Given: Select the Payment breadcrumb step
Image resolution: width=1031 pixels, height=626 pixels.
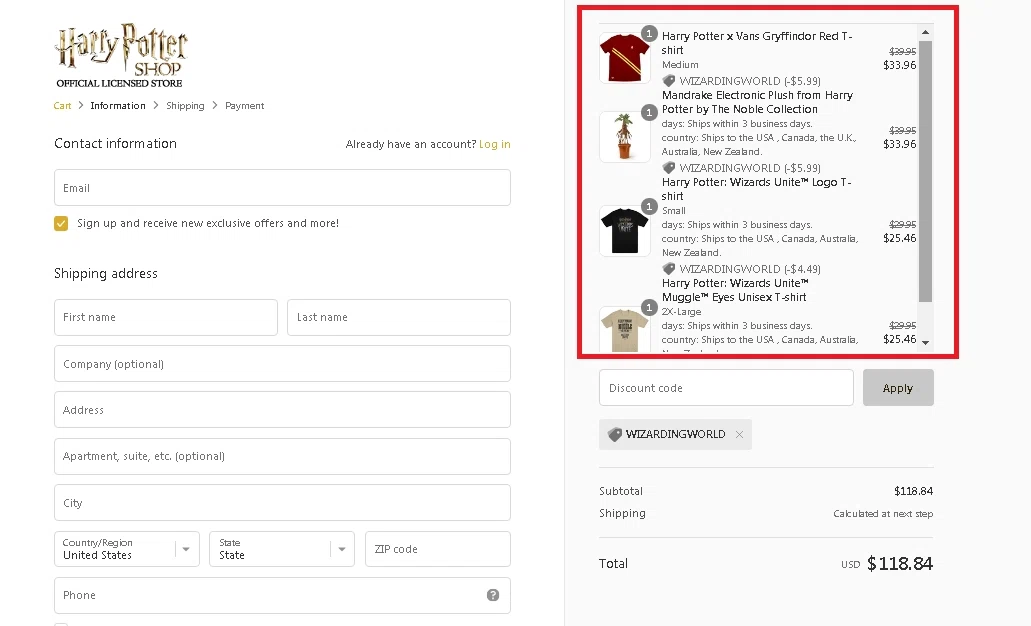Looking at the screenshot, I should pos(245,106).
